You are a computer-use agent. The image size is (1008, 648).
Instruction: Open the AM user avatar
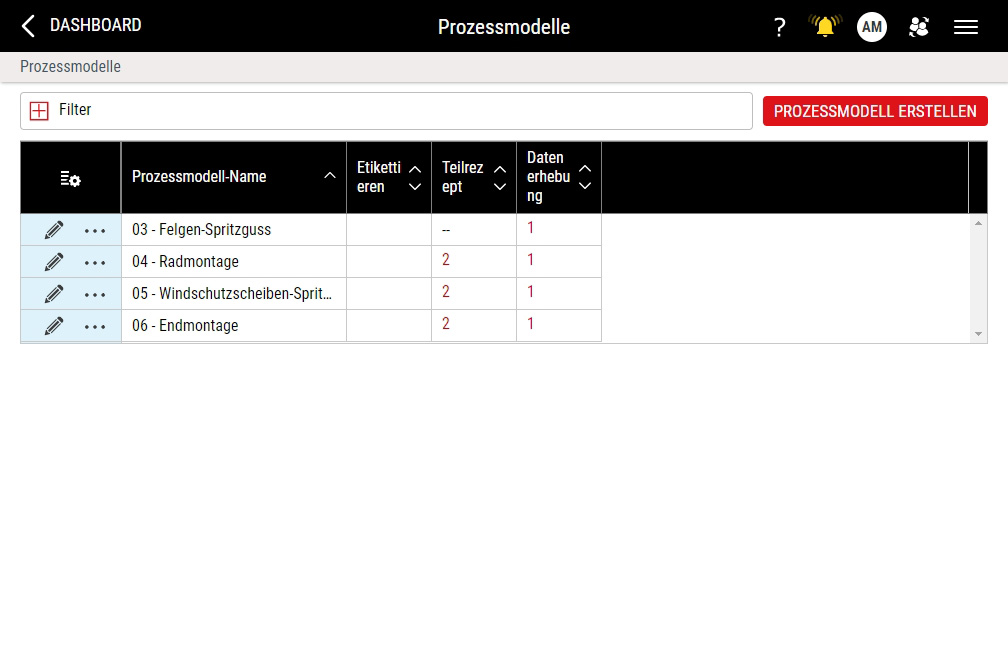coord(872,27)
